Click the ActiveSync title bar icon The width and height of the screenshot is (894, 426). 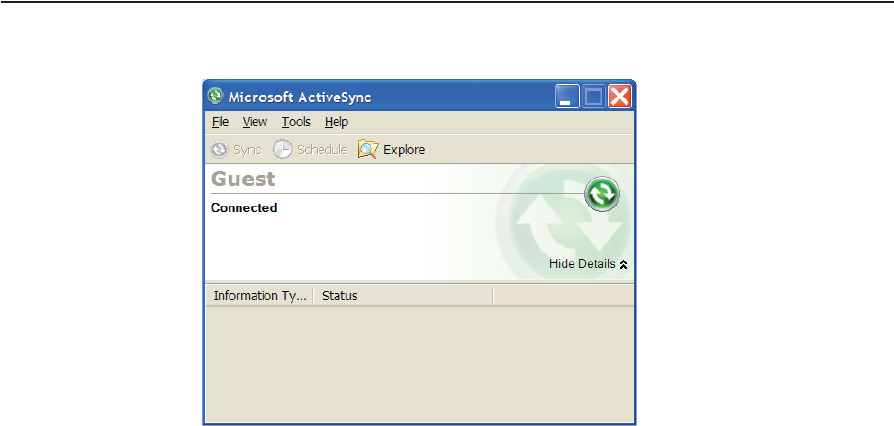coord(215,96)
